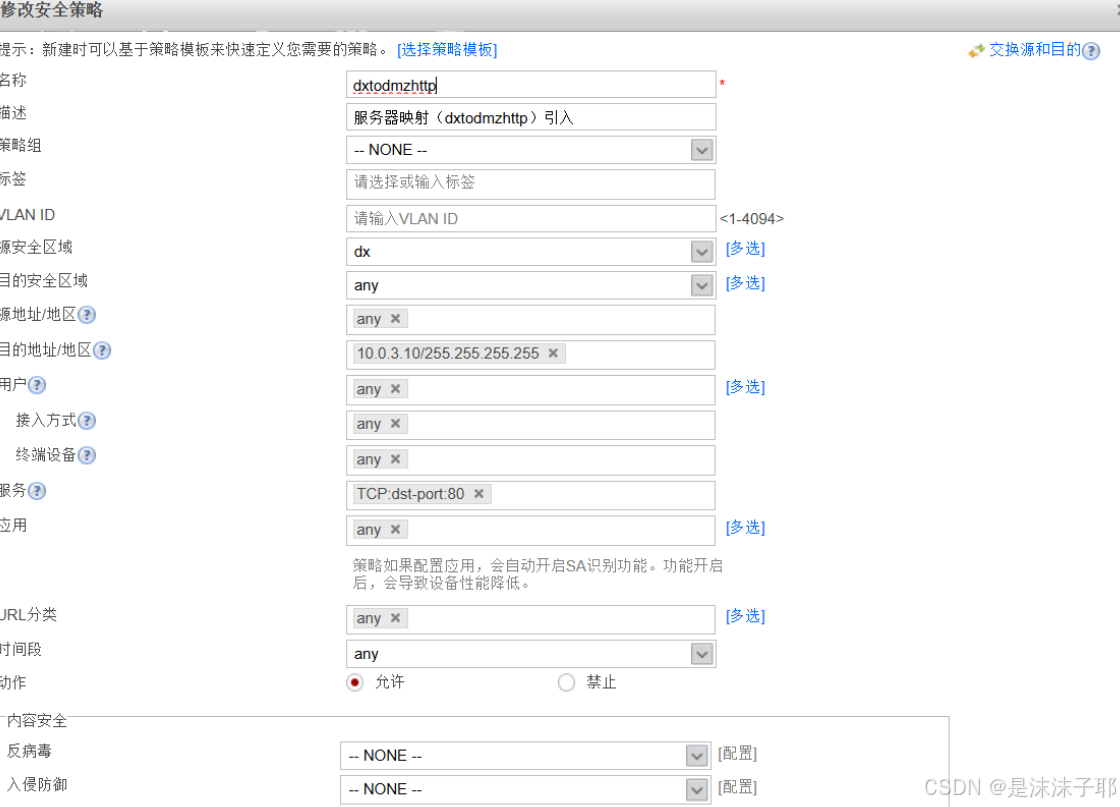Click 多选 beside URL分类 field

746,616
